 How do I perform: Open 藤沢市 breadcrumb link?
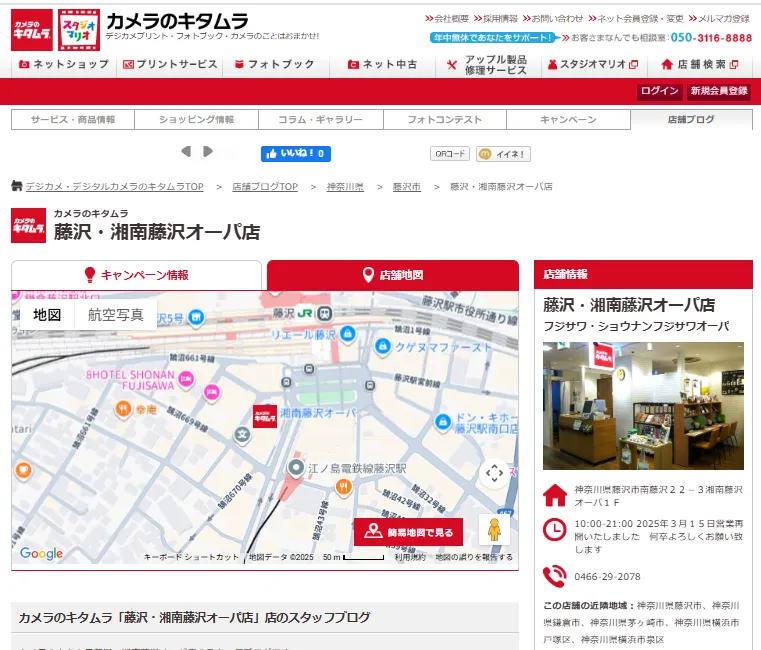(x=407, y=186)
